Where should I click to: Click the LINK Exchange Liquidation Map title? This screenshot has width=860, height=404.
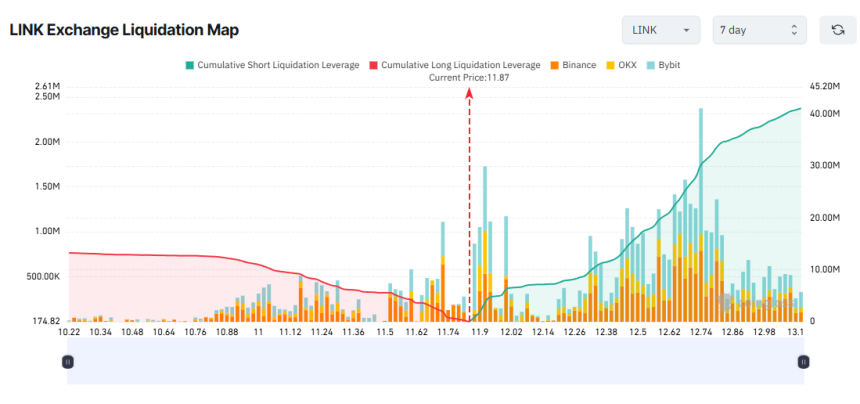coord(124,30)
